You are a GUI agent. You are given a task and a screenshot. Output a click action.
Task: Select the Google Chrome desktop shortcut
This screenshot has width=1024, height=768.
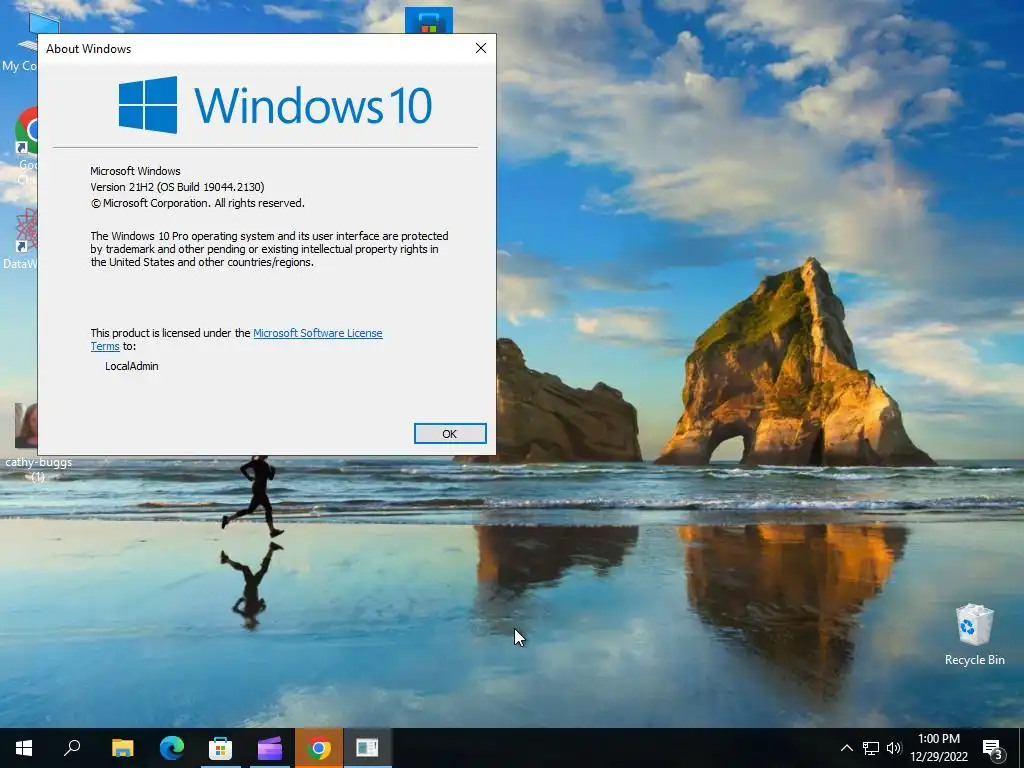click(x=26, y=145)
